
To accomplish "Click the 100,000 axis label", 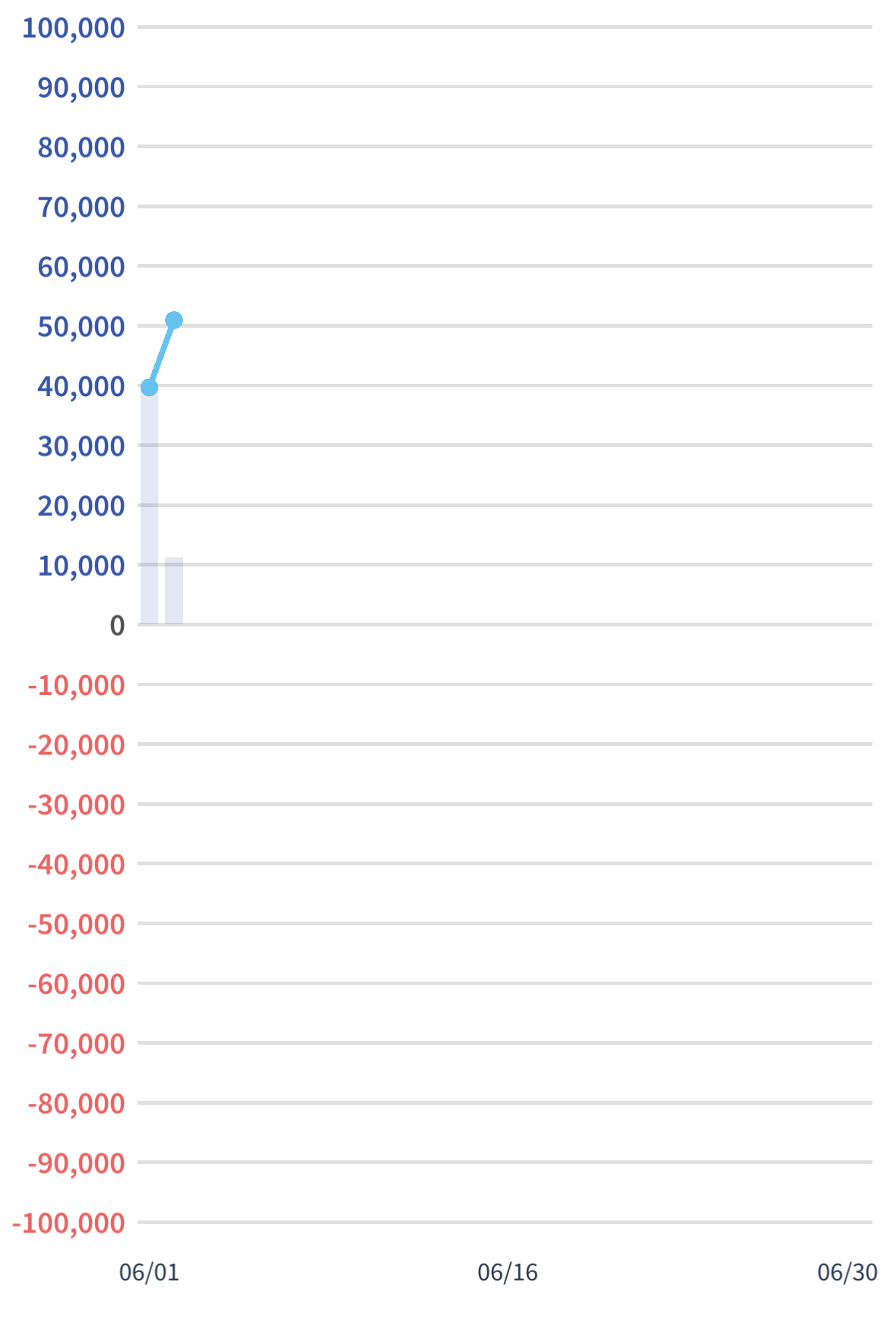I will tap(74, 28).
